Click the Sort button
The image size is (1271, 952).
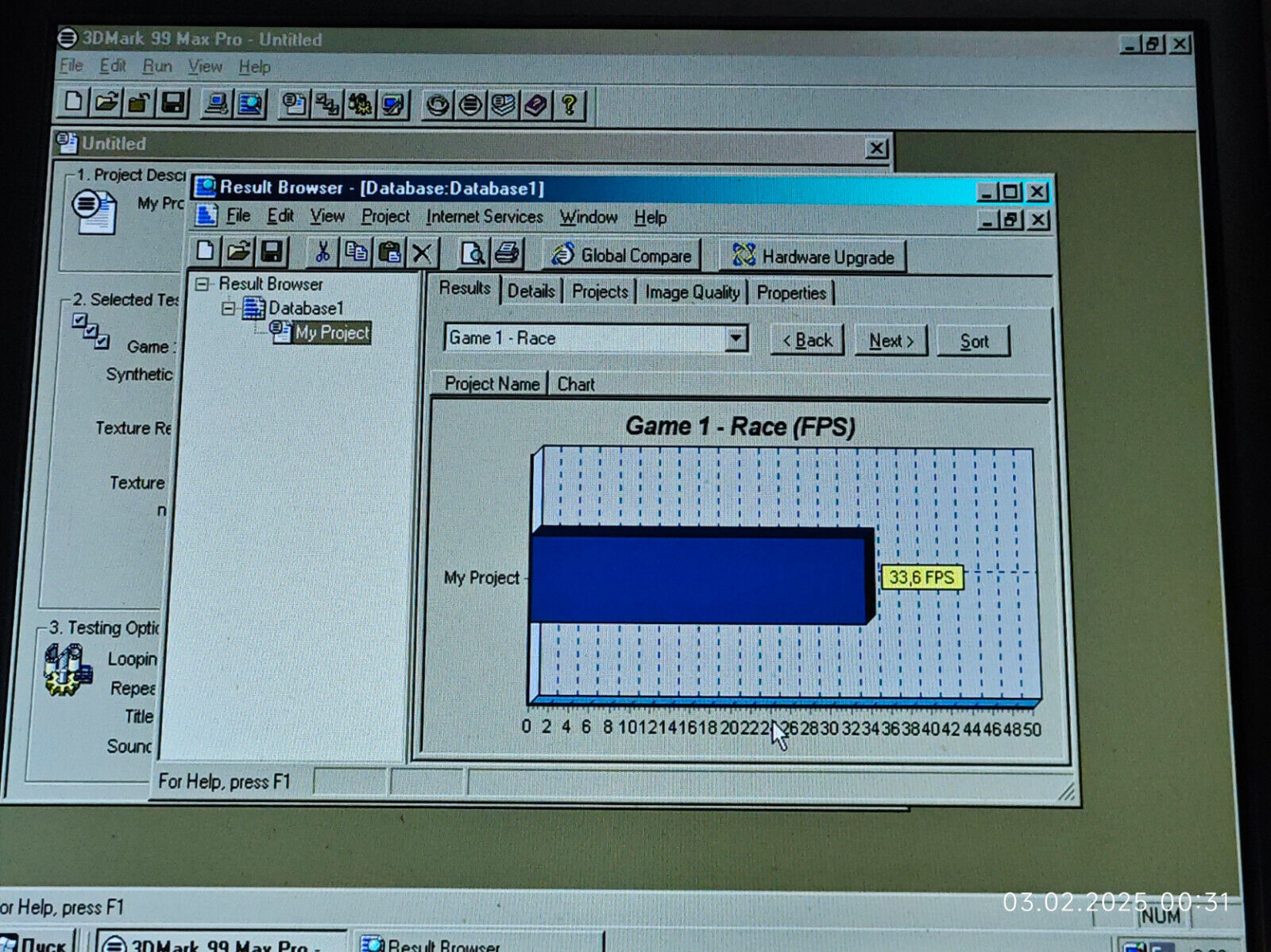[974, 341]
